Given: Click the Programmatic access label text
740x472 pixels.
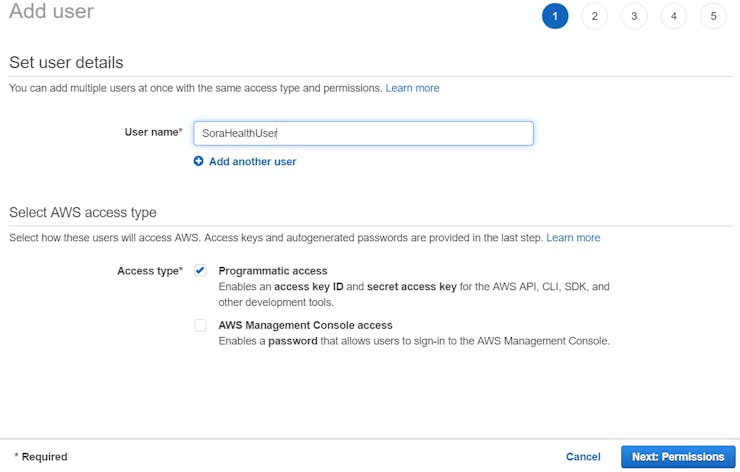Looking at the screenshot, I should pos(272,271).
